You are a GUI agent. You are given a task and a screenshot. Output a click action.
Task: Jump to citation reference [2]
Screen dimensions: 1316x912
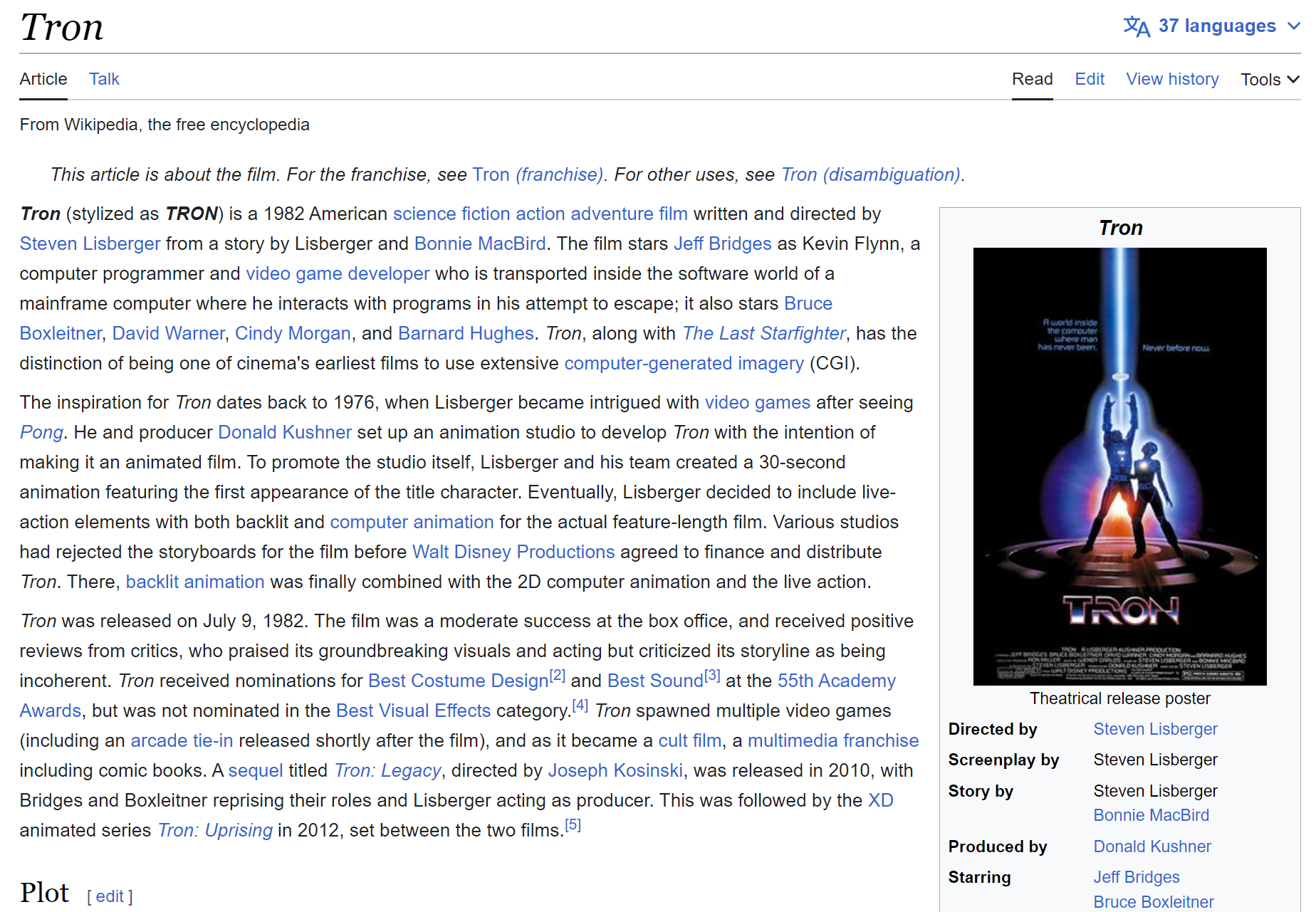coord(558,675)
